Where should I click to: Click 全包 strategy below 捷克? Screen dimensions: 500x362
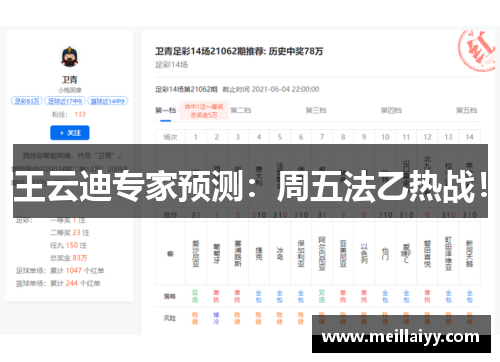click(x=259, y=296)
